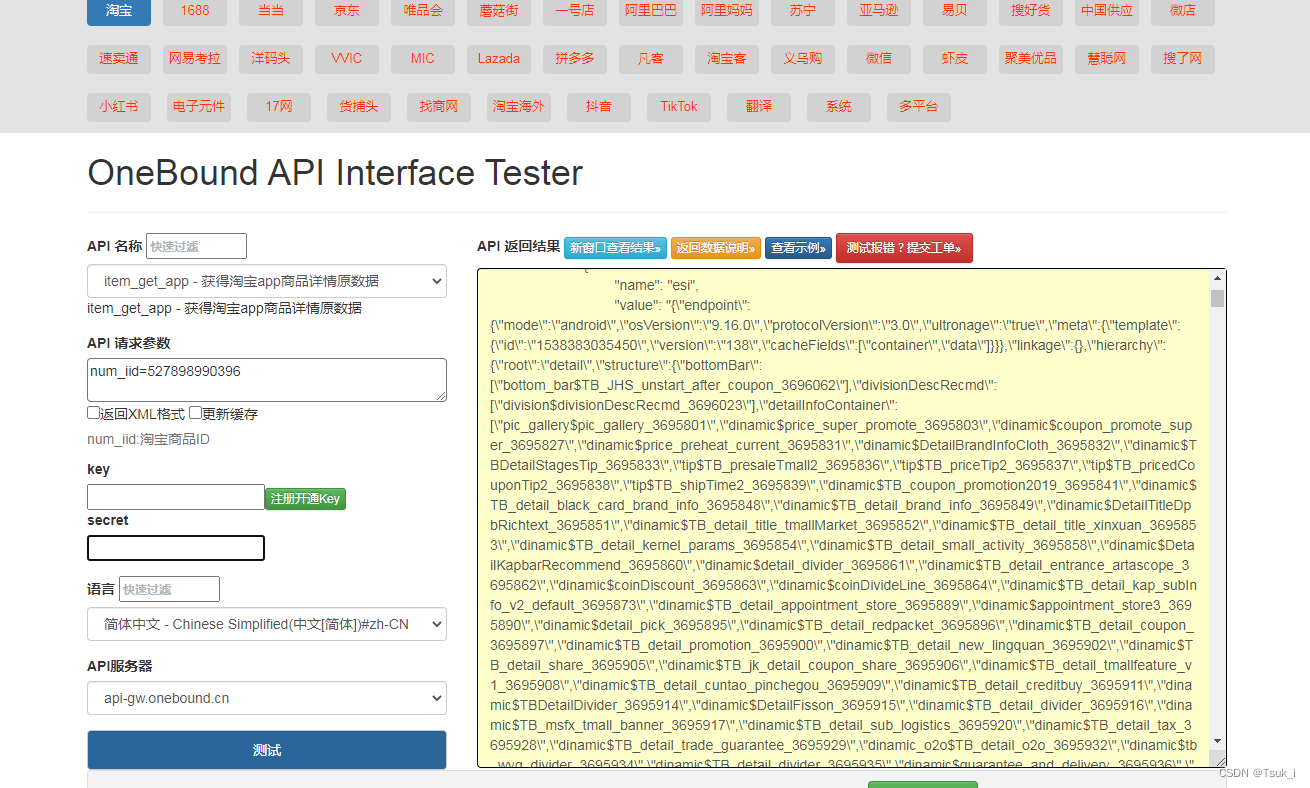This screenshot has width=1310, height=788.
Task: Click the result box scrollbar down arrow
Action: click(x=1217, y=741)
